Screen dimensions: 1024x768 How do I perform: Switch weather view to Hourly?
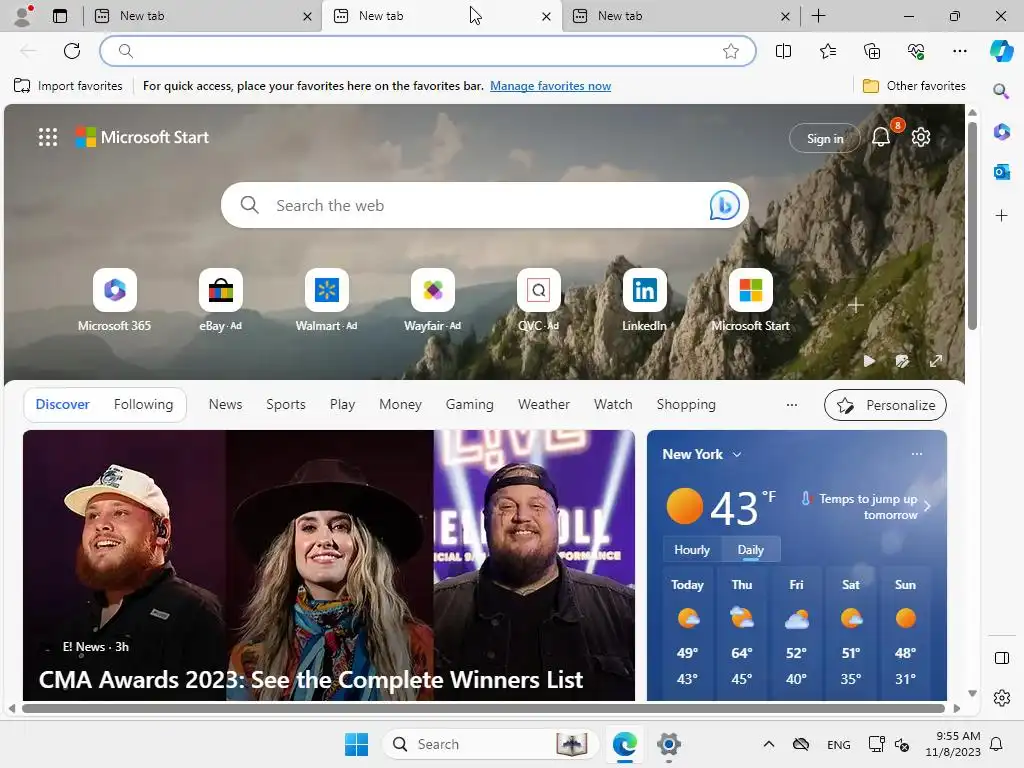pyautogui.click(x=692, y=550)
